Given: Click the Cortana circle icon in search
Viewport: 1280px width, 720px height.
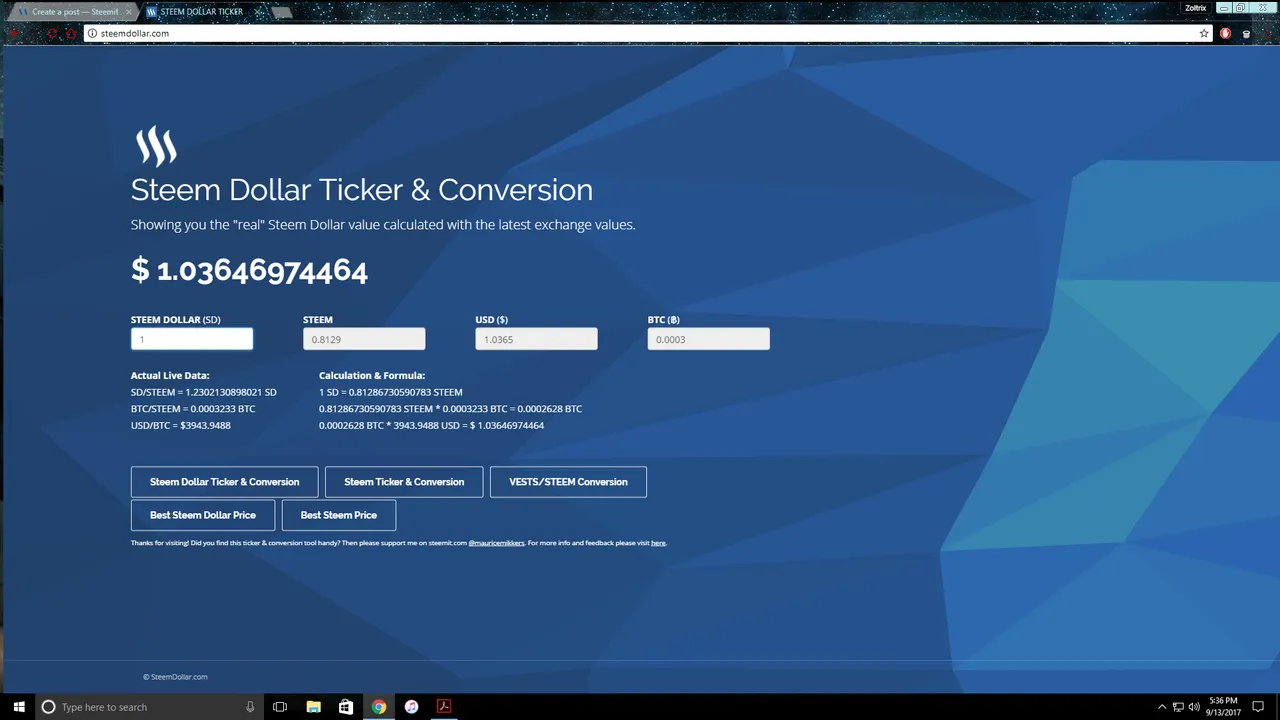Looking at the screenshot, I should click(x=48, y=707).
